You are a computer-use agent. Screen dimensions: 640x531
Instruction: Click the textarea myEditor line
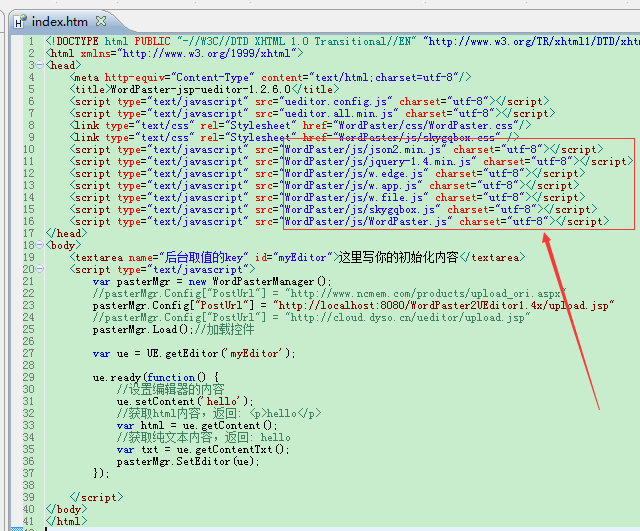(x=297, y=257)
